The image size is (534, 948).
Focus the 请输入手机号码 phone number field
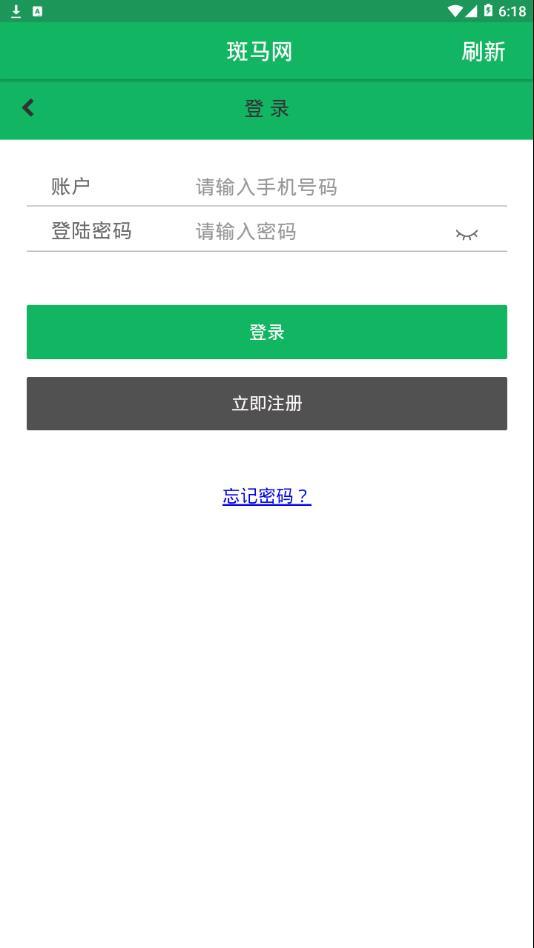click(321, 187)
